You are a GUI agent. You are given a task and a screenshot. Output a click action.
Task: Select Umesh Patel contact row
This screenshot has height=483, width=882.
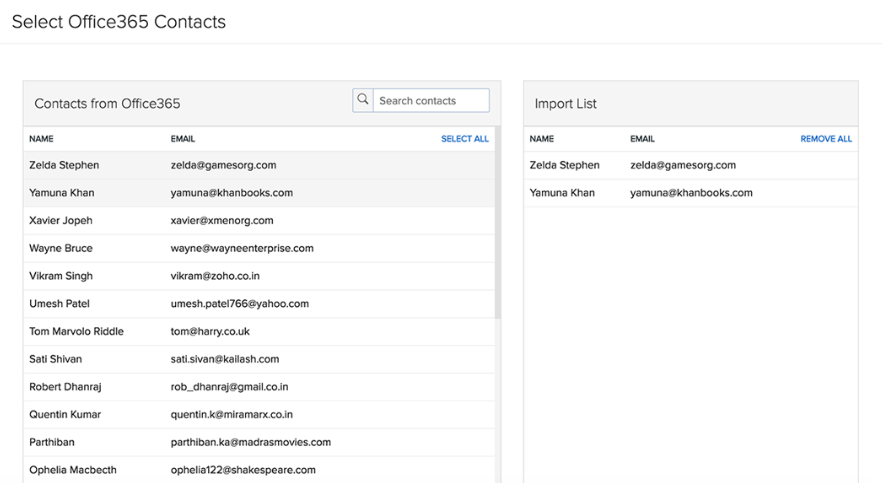tap(258, 304)
